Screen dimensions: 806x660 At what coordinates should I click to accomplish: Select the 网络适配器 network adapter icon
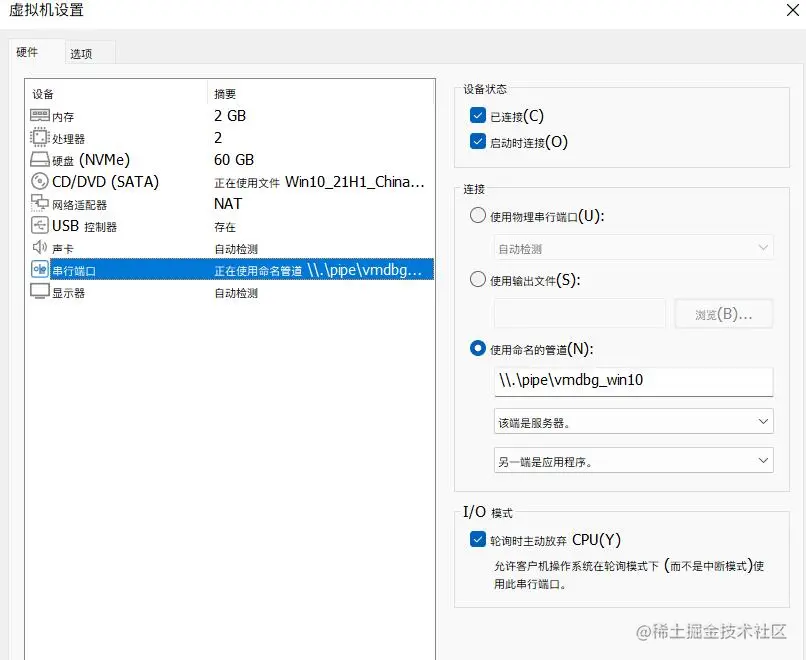click(37, 203)
